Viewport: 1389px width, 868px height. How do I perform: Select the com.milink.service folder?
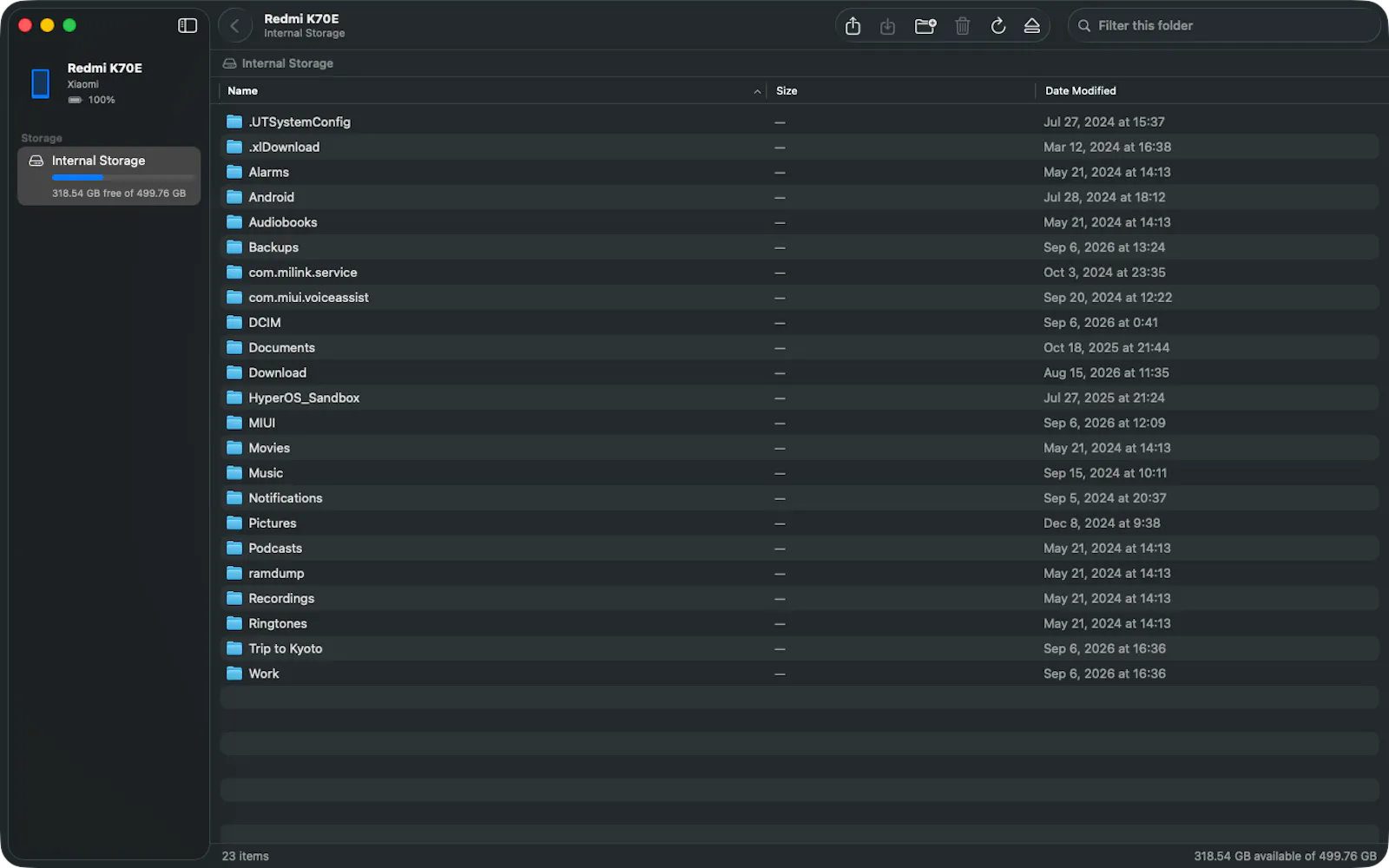(303, 273)
